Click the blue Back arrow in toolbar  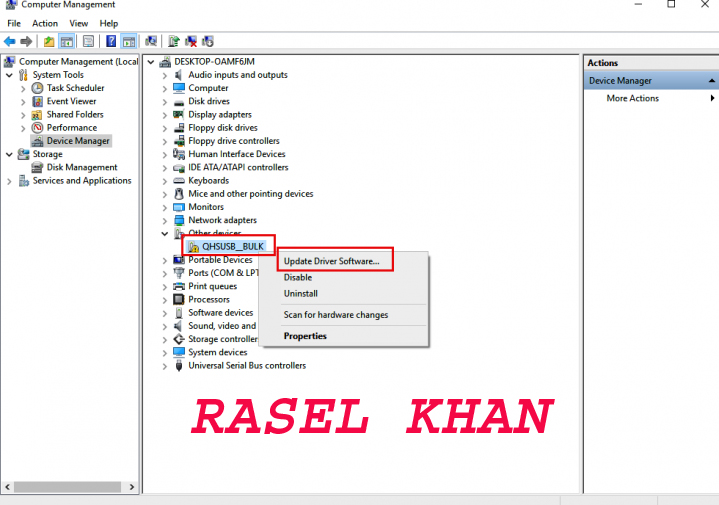coord(9,41)
